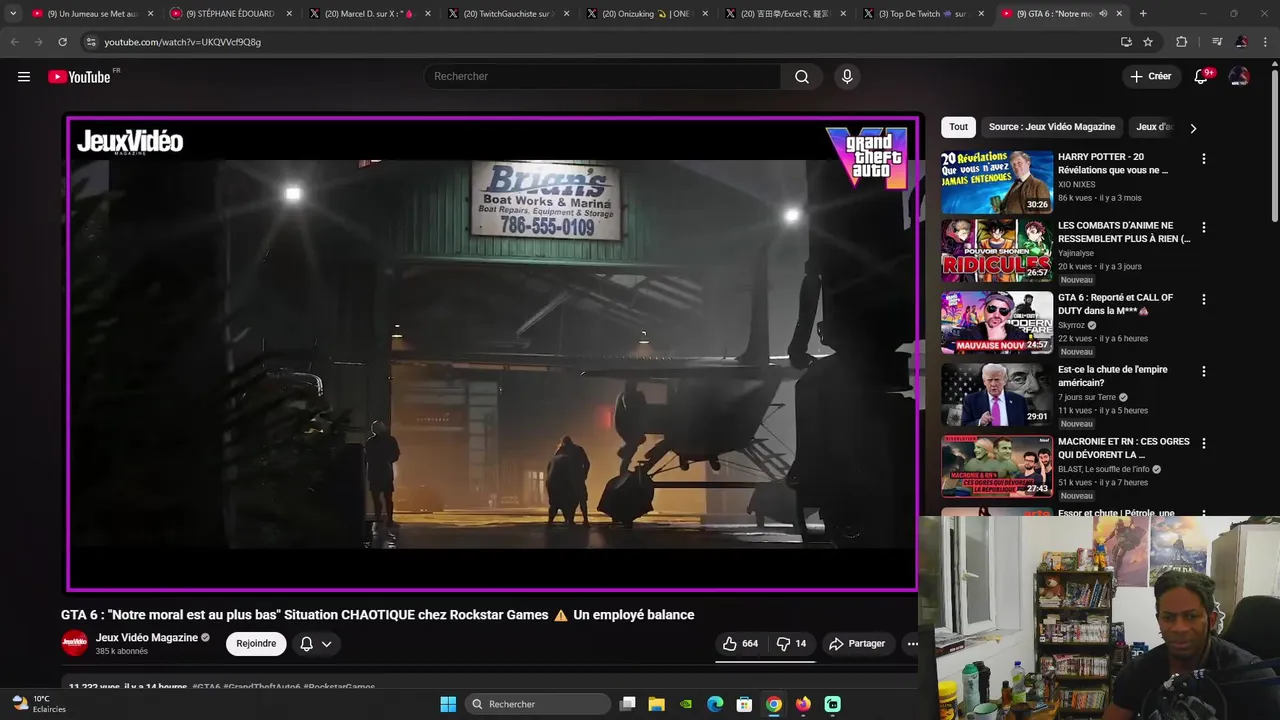The image size is (1280, 720).
Task: Open GTA 6 Reporté CALL OF DUTY thumbnail
Action: click(996, 322)
